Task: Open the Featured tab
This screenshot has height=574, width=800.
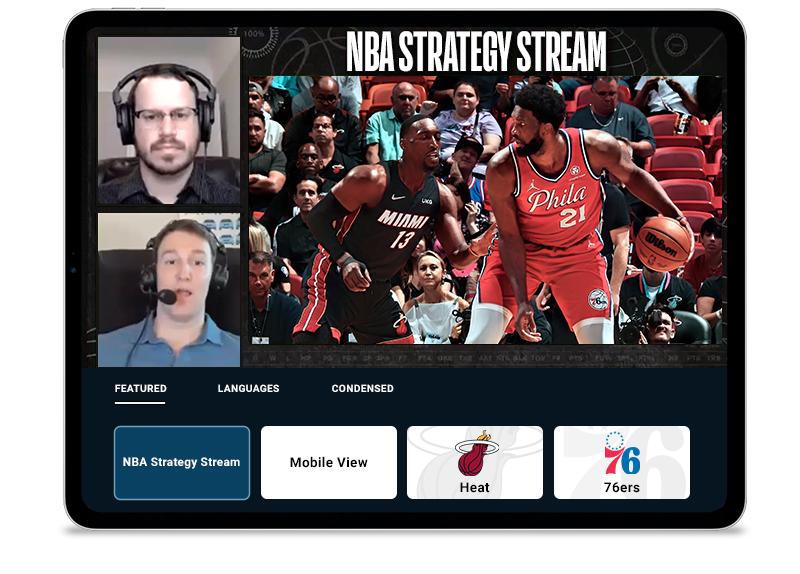Action: [140, 388]
